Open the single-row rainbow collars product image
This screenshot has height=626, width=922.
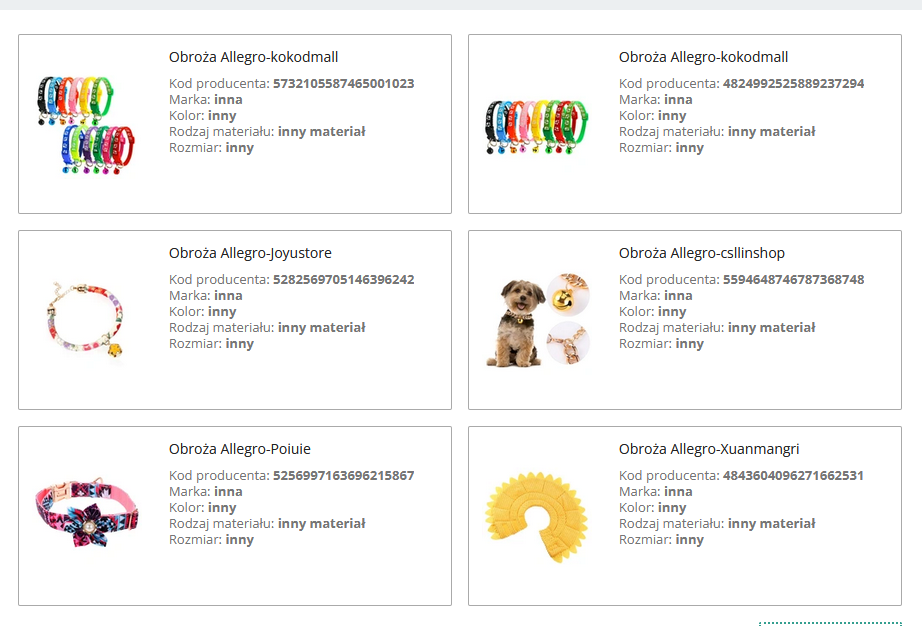click(536, 127)
